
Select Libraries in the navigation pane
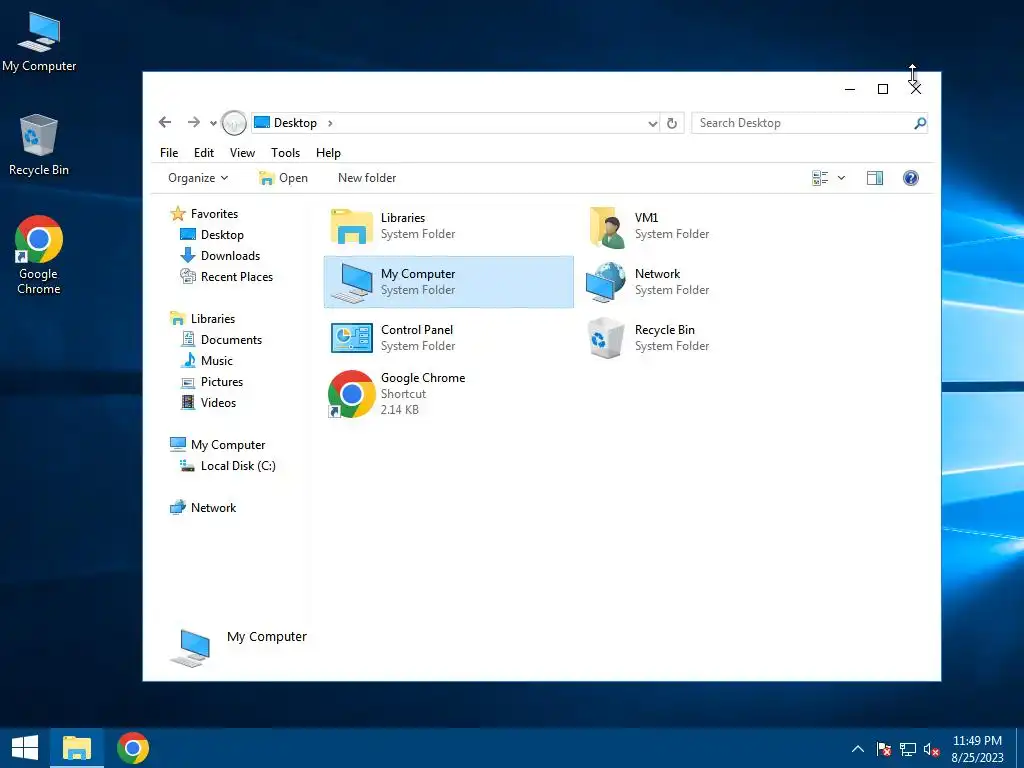pos(213,319)
